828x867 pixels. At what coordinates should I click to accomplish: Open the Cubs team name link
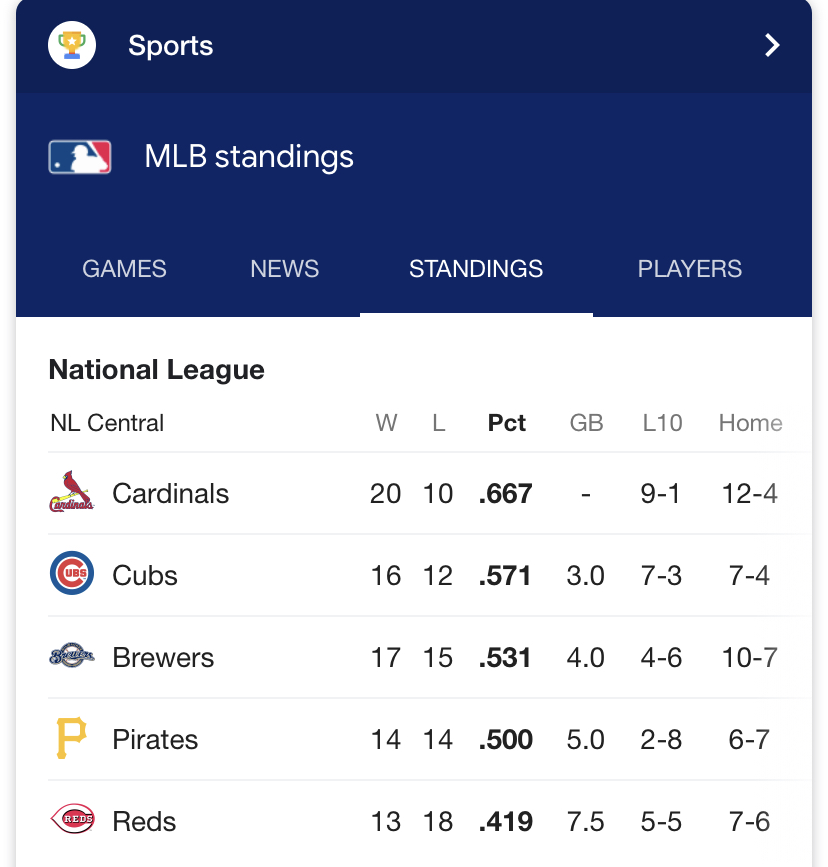coord(145,576)
